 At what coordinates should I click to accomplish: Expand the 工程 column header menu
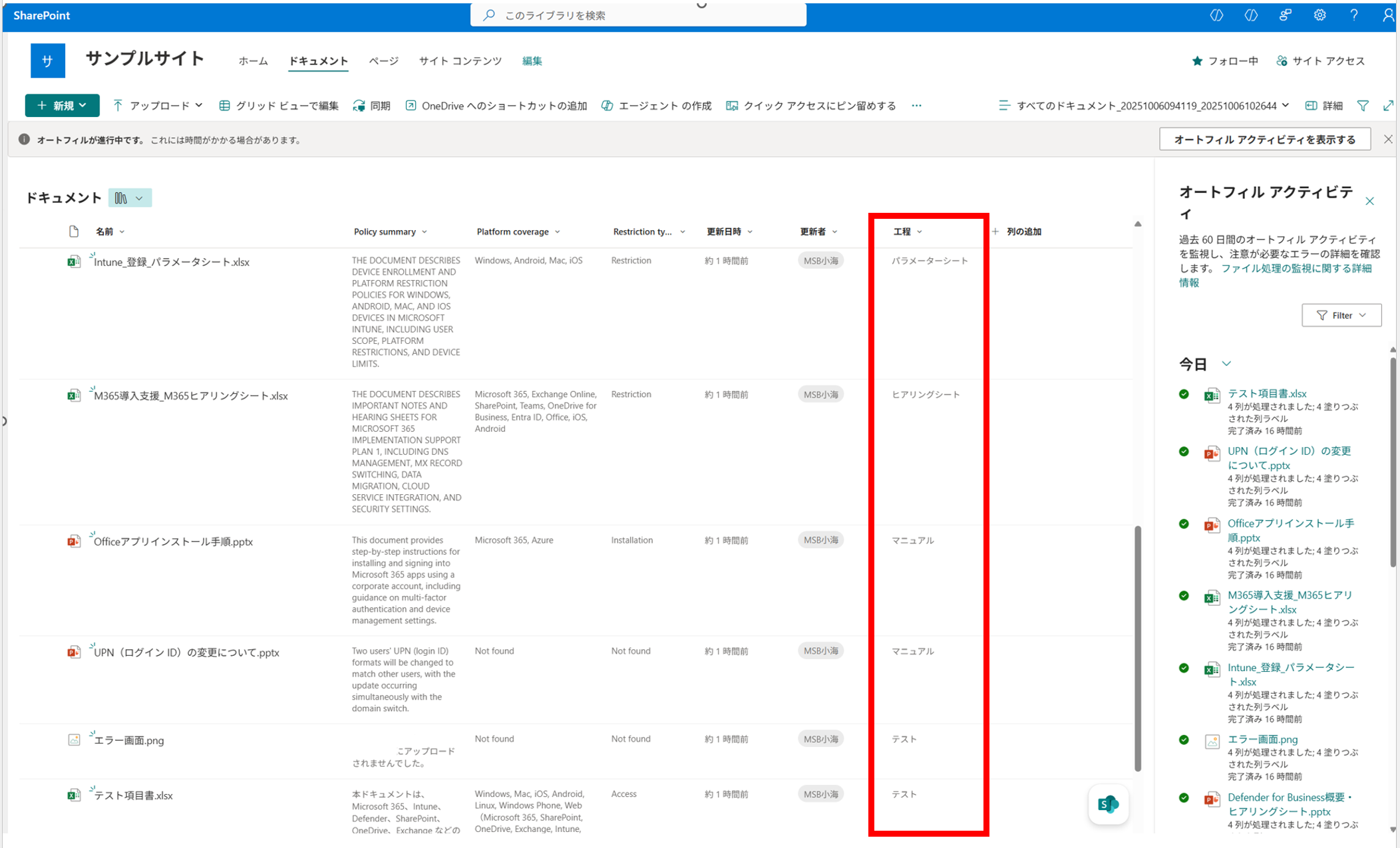tap(908, 231)
